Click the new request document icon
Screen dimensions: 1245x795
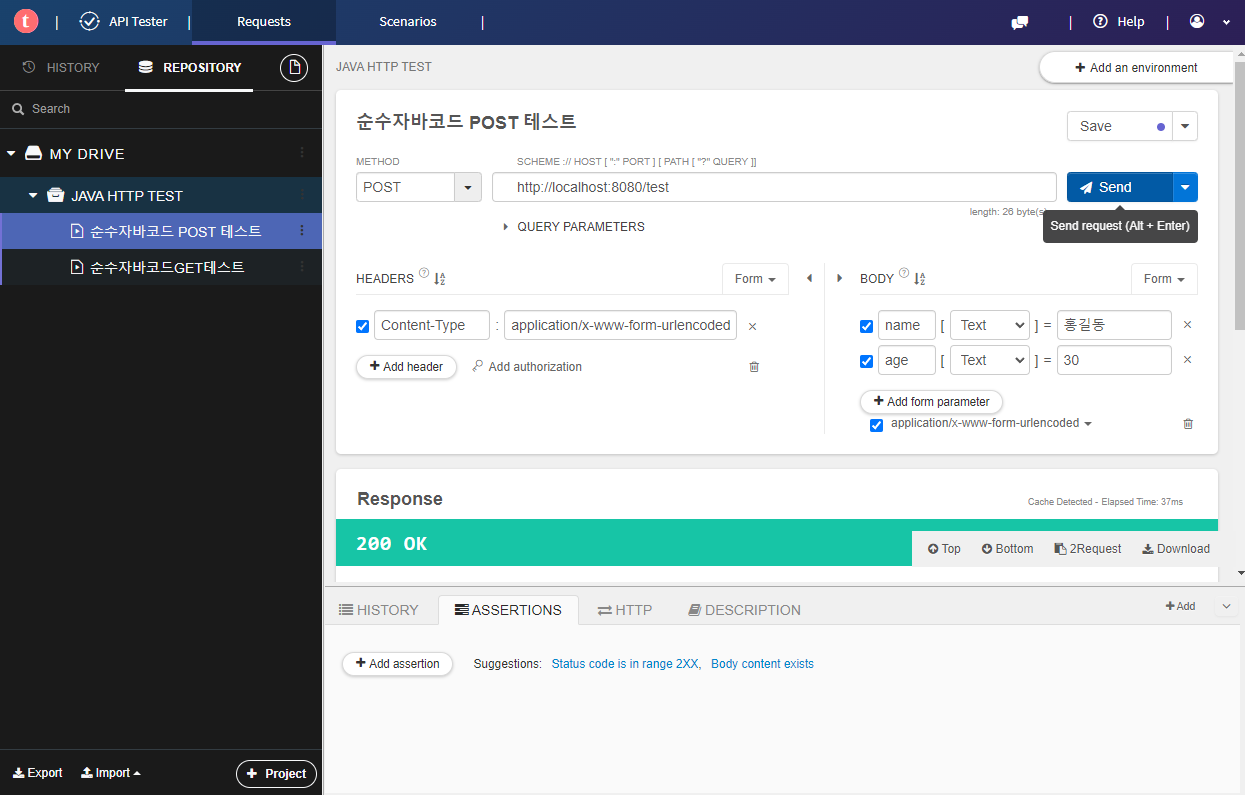(x=293, y=67)
